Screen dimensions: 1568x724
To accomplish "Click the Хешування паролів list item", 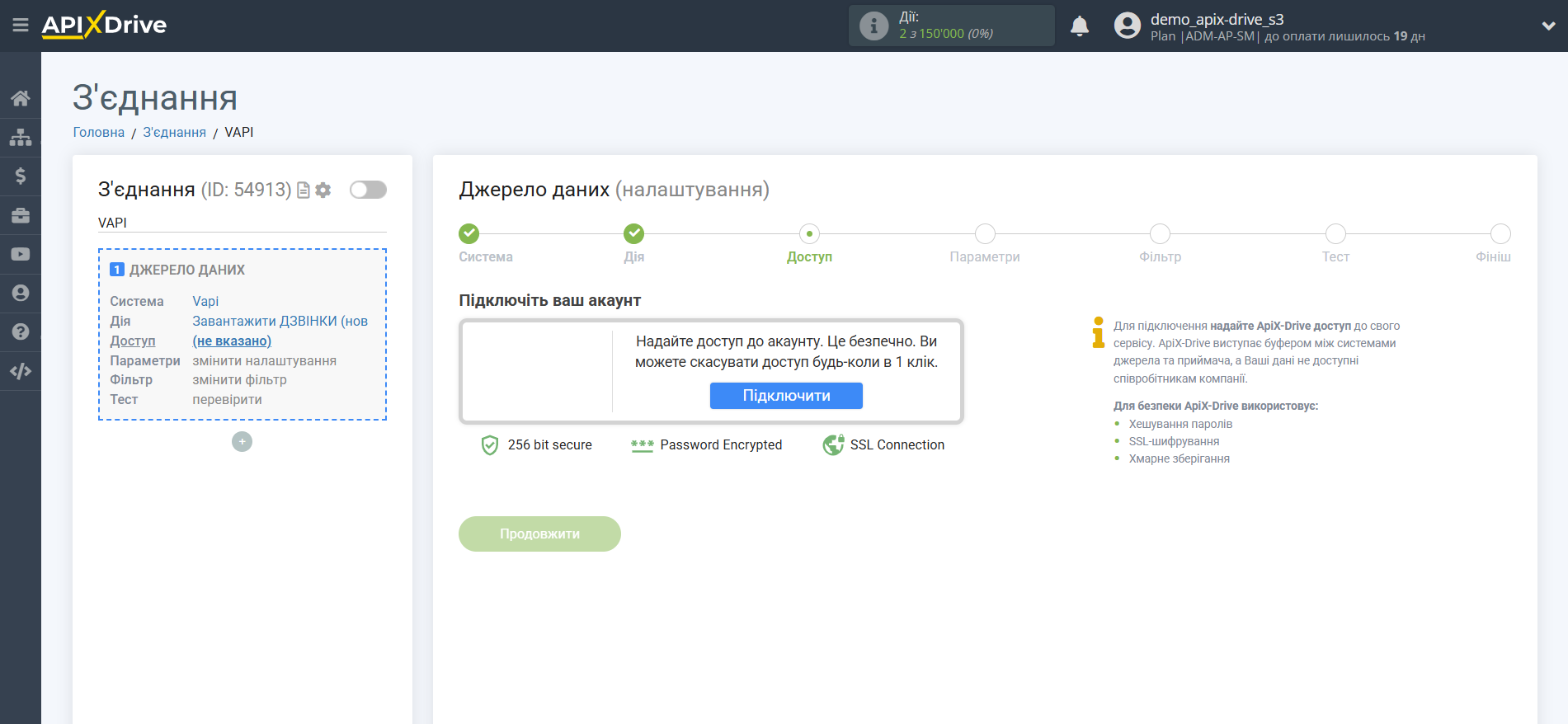I will coord(1180,424).
